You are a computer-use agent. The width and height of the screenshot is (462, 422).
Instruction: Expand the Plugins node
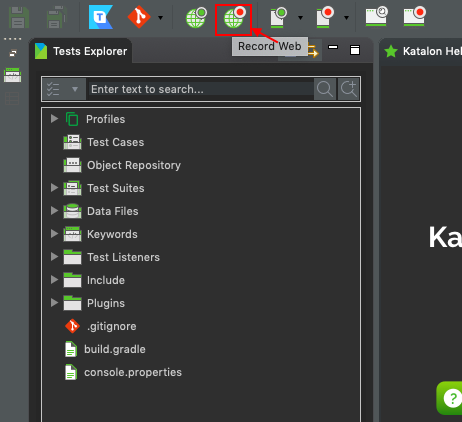pyautogui.click(x=54, y=303)
